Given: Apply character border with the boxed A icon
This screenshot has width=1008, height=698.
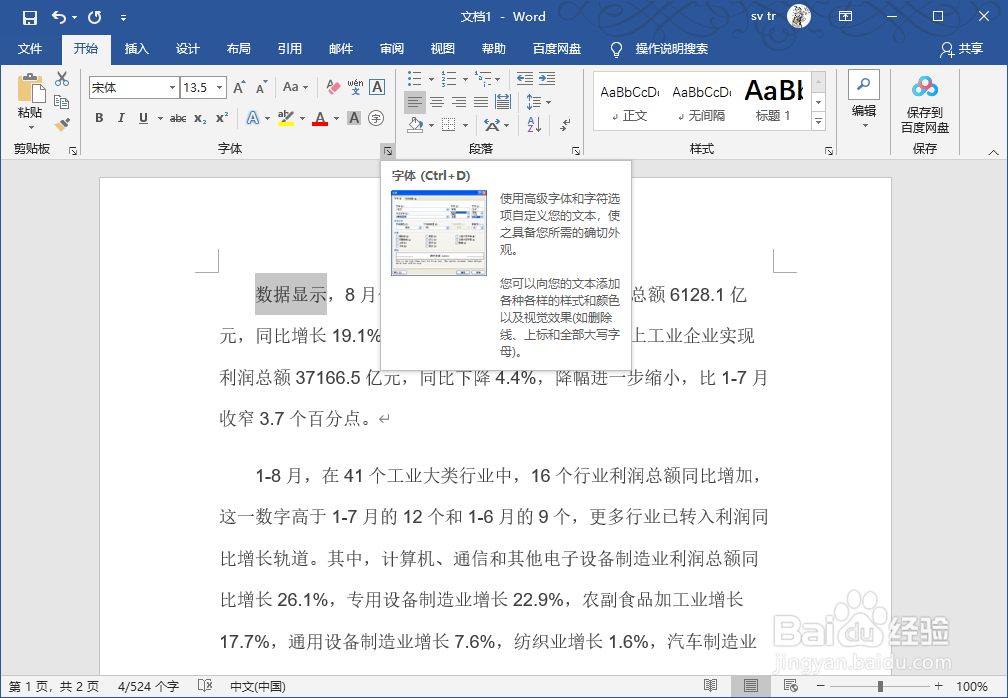Looking at the screenshot, I should (x=377, y=87).
